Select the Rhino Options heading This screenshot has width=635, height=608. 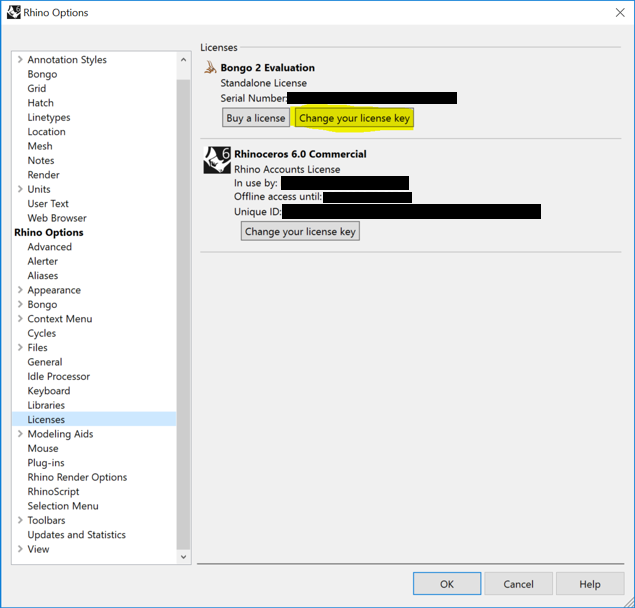click(x=49, y=233)
